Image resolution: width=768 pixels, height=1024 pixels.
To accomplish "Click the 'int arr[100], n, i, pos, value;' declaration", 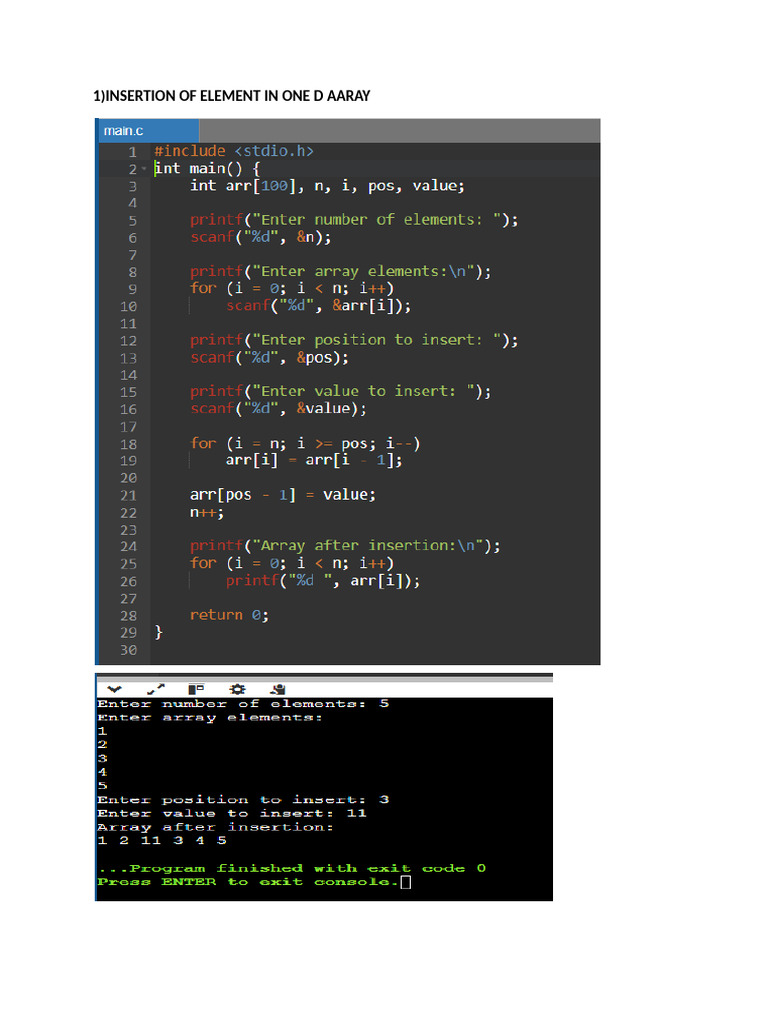I will tap(327, 185).
